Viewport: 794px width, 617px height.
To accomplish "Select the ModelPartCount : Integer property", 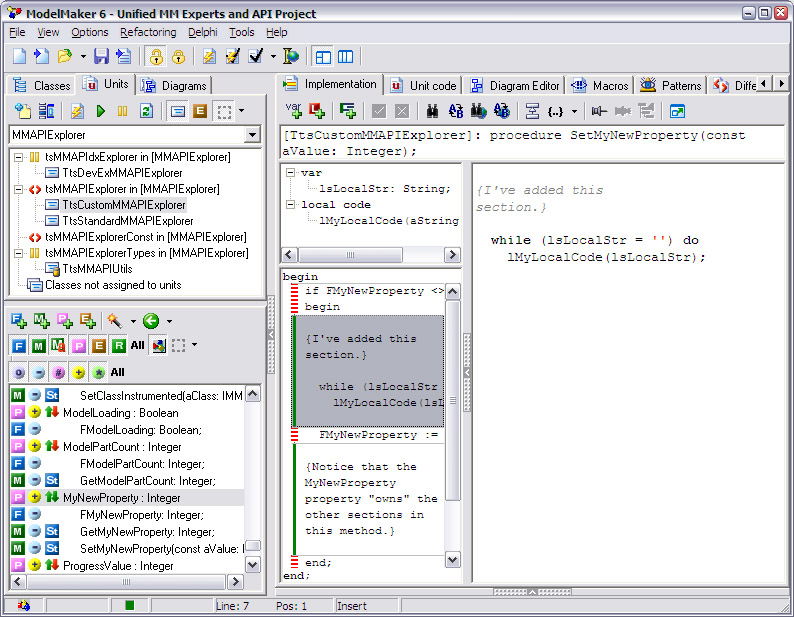I will pos(122,446).
